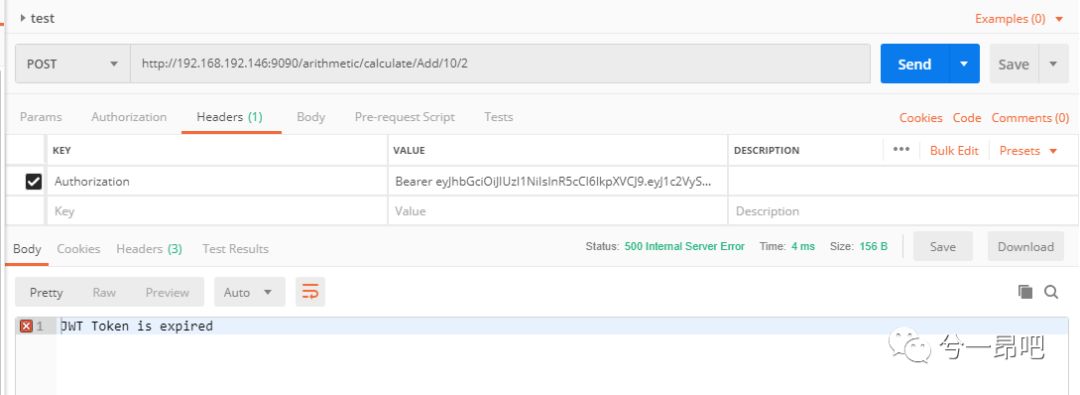This screenshot has height=395, width=1080.
Task: Open response search with magnifier icon
Action: (1051, 292)
